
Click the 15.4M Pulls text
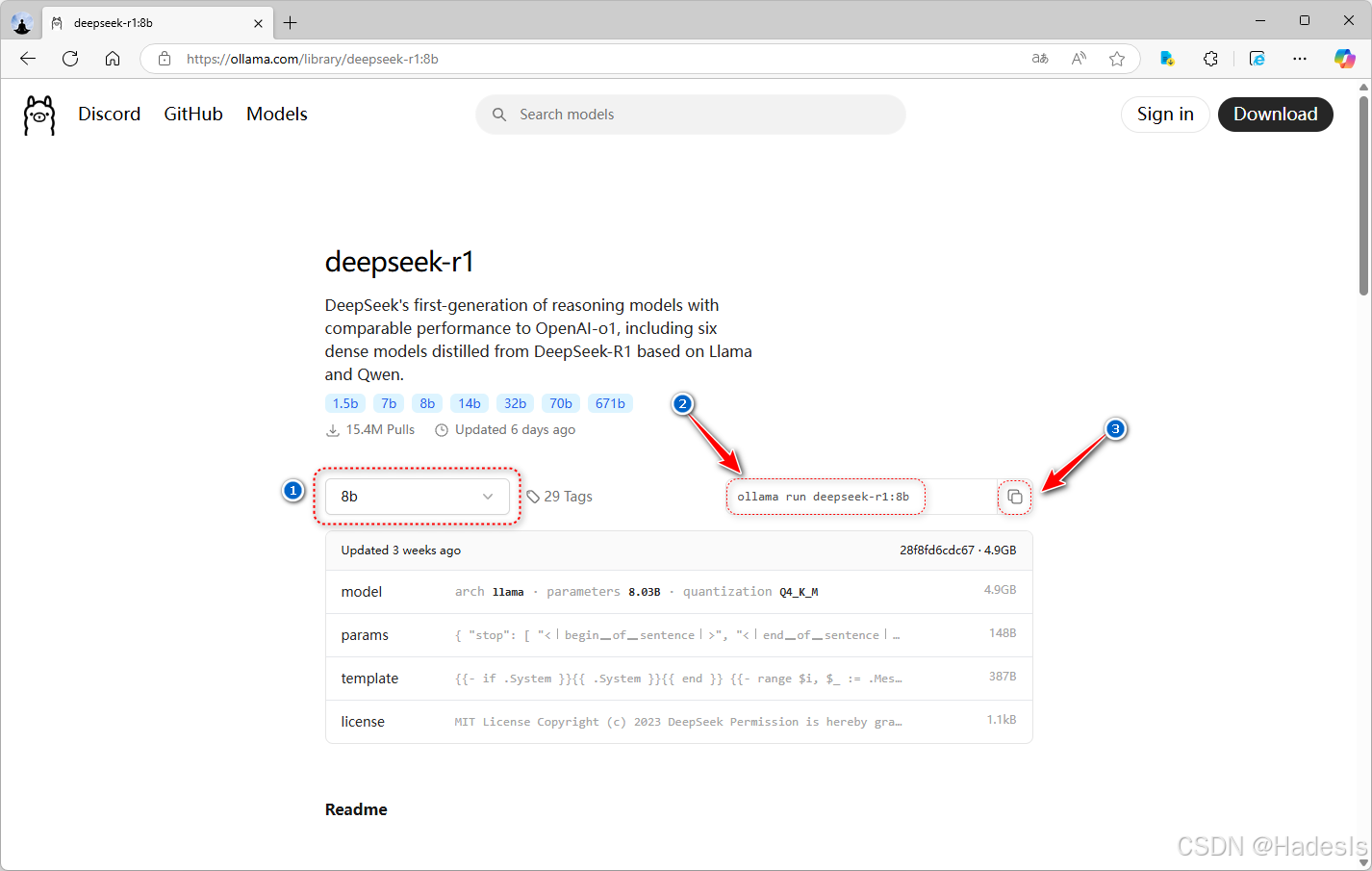click(x=380, y=430)
